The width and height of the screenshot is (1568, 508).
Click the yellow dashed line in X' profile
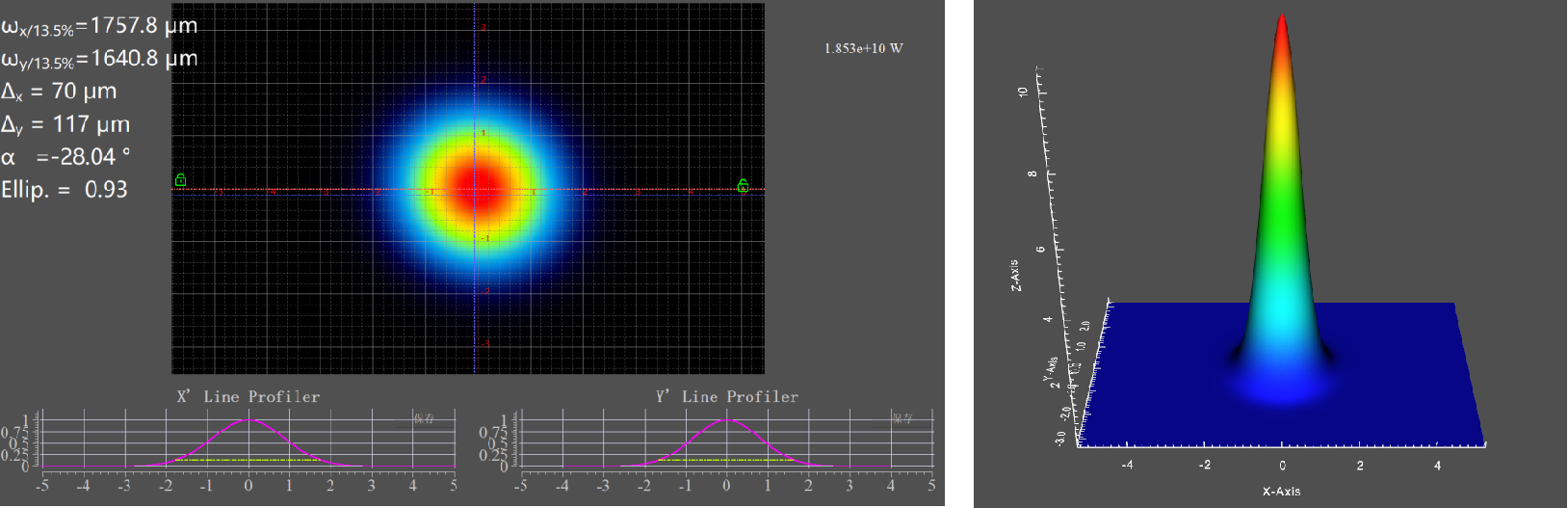pos(248,460)
